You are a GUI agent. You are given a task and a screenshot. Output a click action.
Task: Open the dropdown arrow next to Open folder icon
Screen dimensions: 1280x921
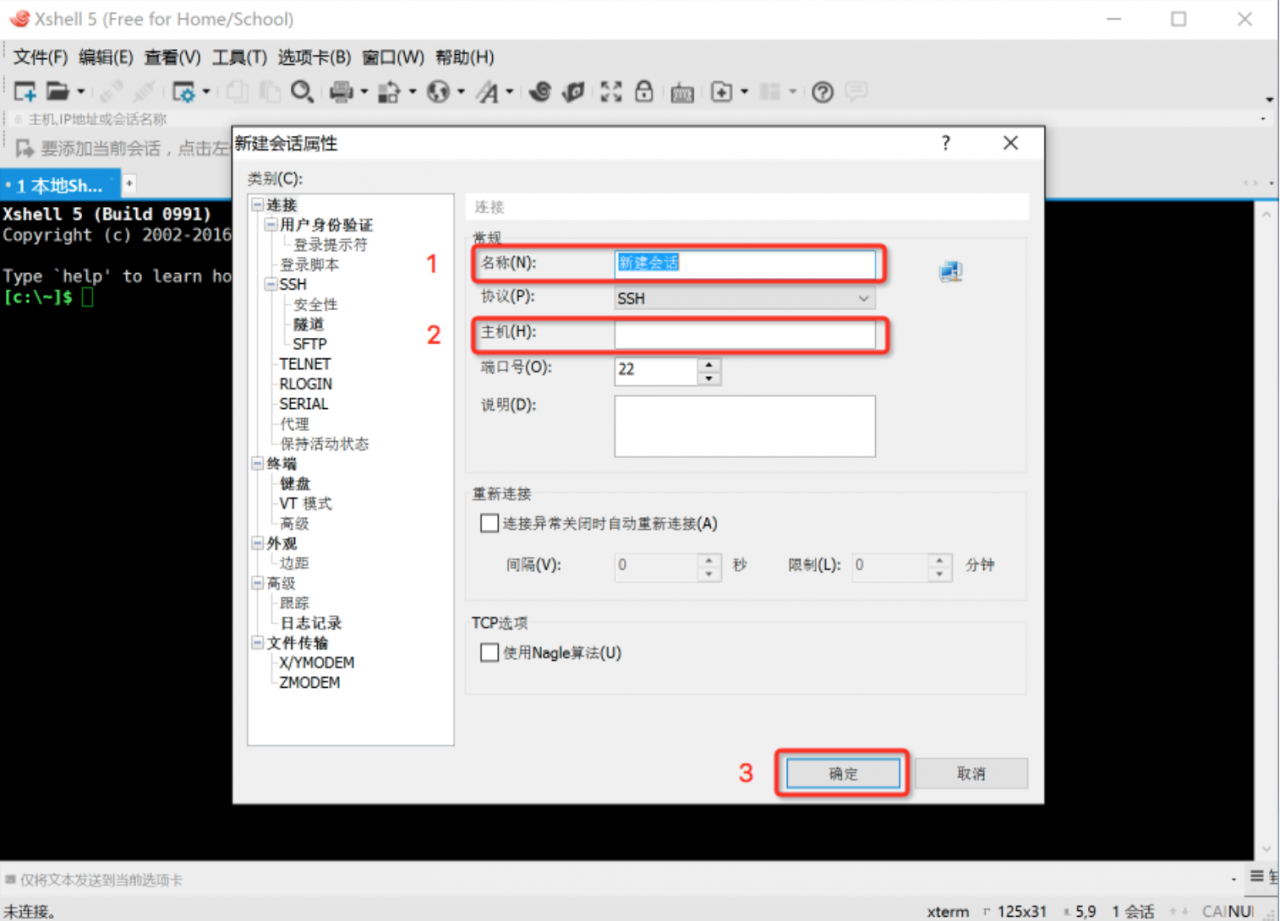point(80,92)
